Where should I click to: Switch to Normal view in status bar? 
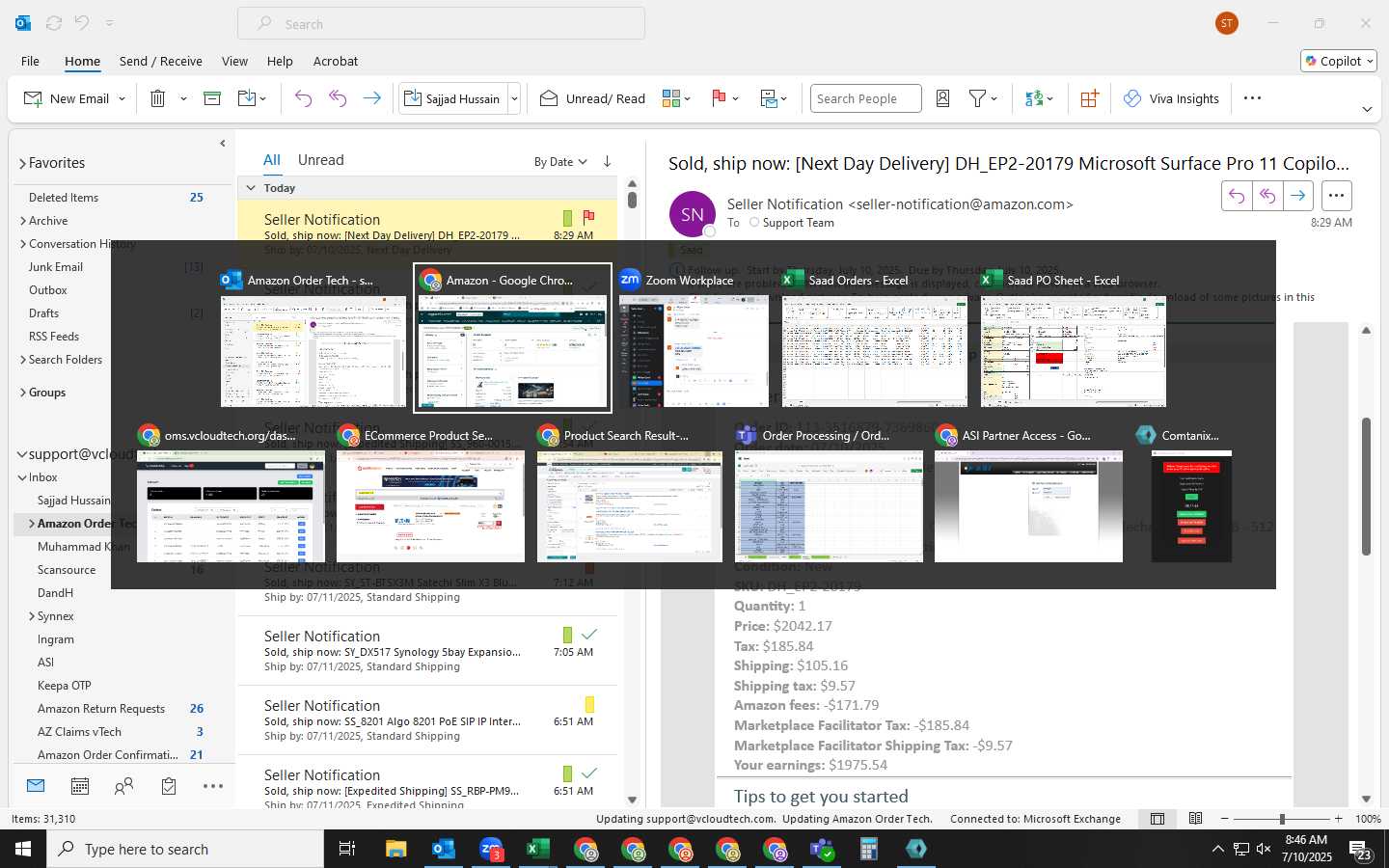click(x=1157, y=819)
